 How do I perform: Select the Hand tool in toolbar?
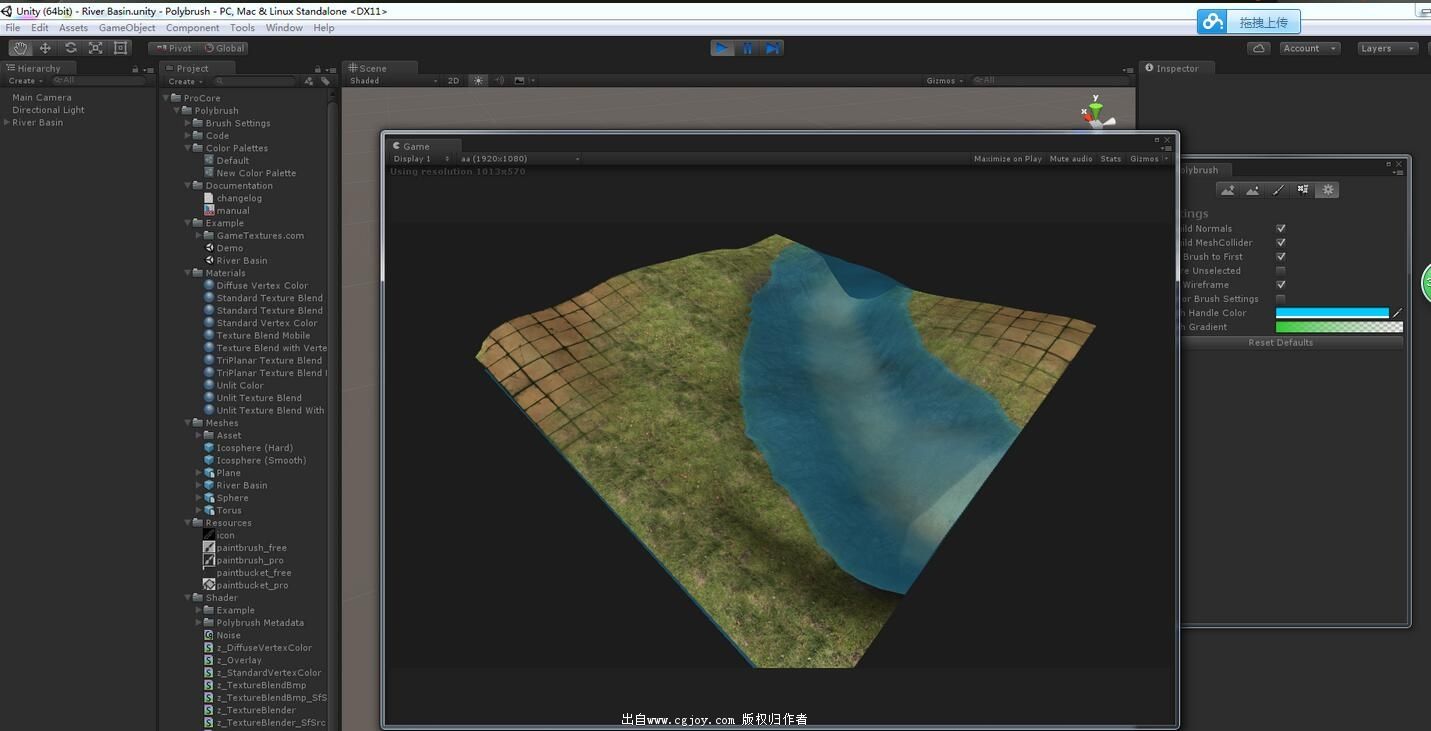21,48
